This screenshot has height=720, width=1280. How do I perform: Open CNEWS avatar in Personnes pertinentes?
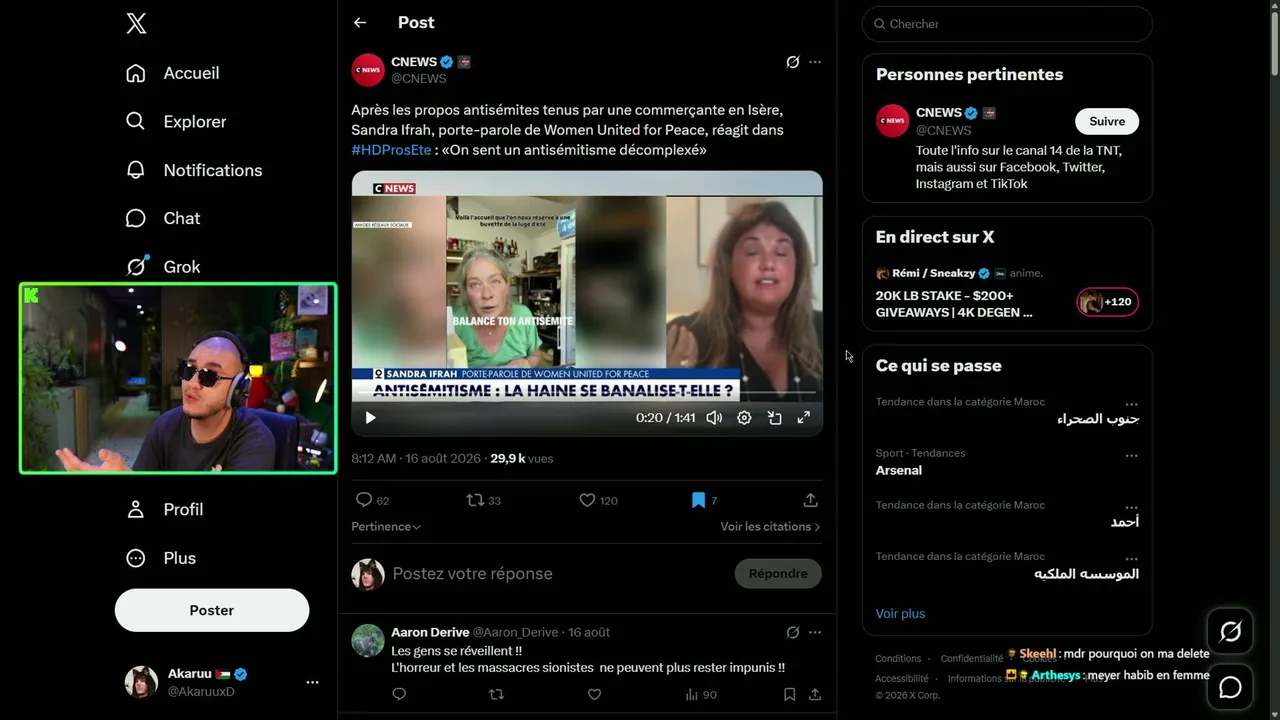tap(893, 121)
